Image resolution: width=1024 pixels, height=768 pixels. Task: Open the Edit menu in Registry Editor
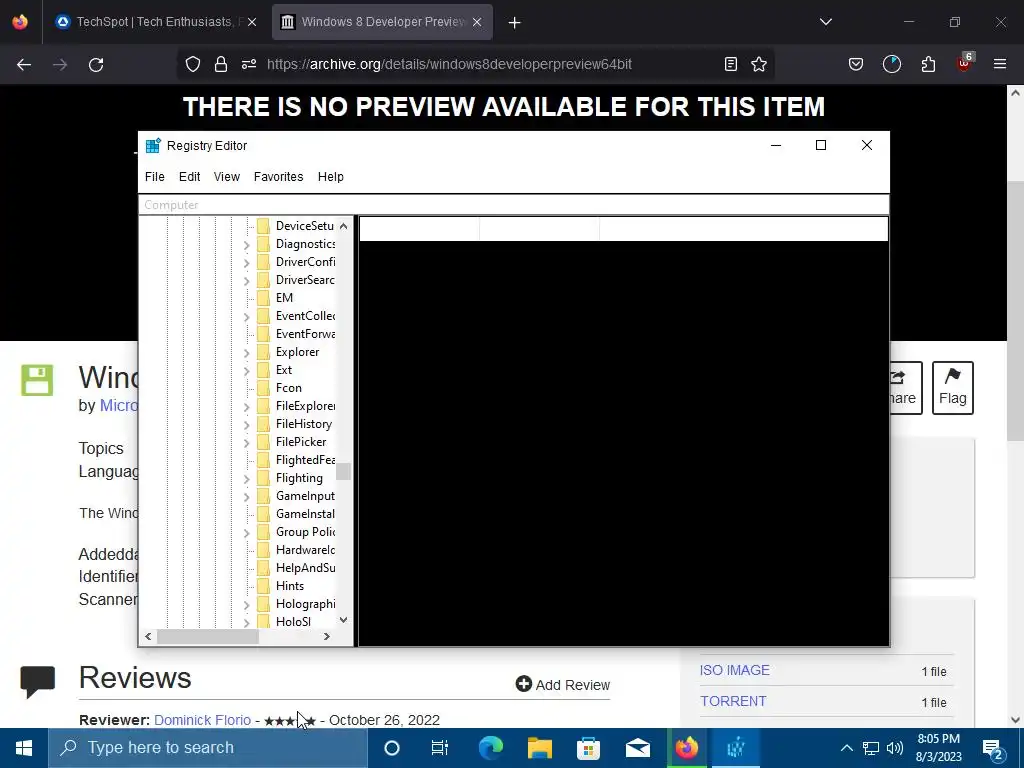(x=189, y=177)
